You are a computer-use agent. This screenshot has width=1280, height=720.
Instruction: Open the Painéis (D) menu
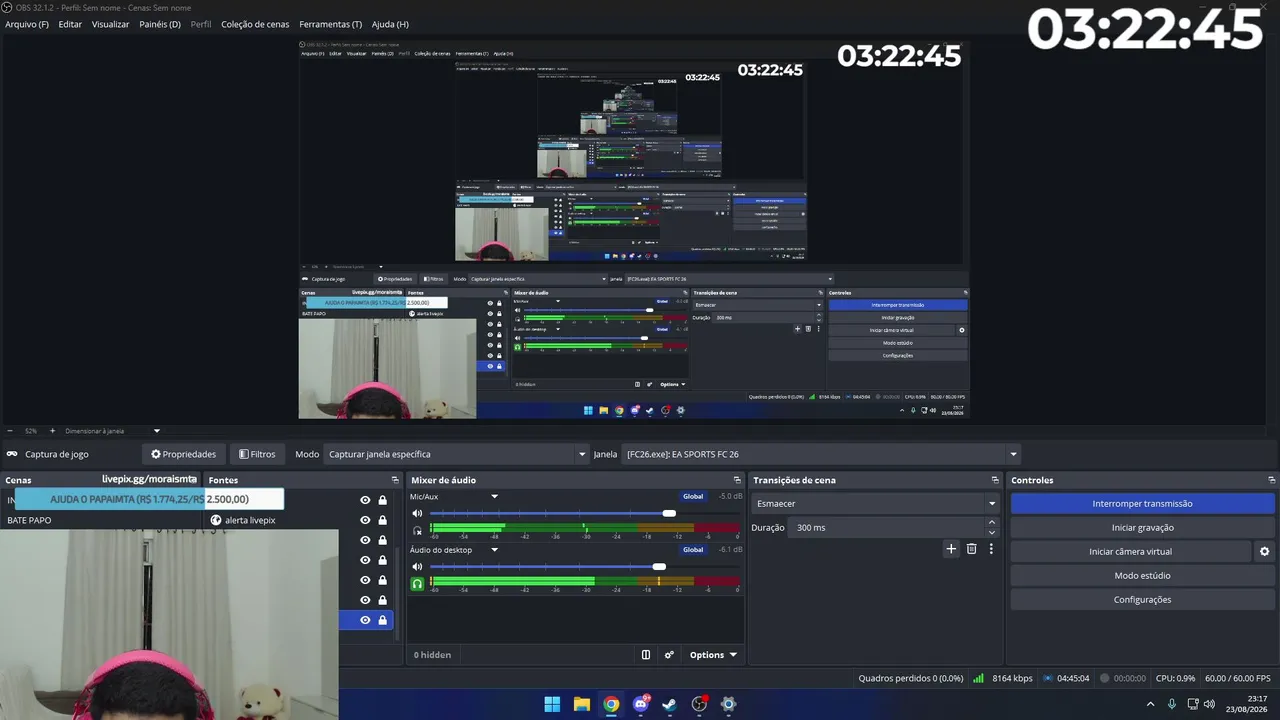click(160, 24)
